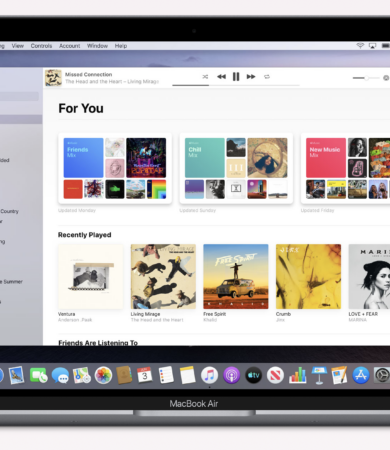Click the Updated Sunday label
The height and width of the screenshot is (450, 390).
[198, 210]
